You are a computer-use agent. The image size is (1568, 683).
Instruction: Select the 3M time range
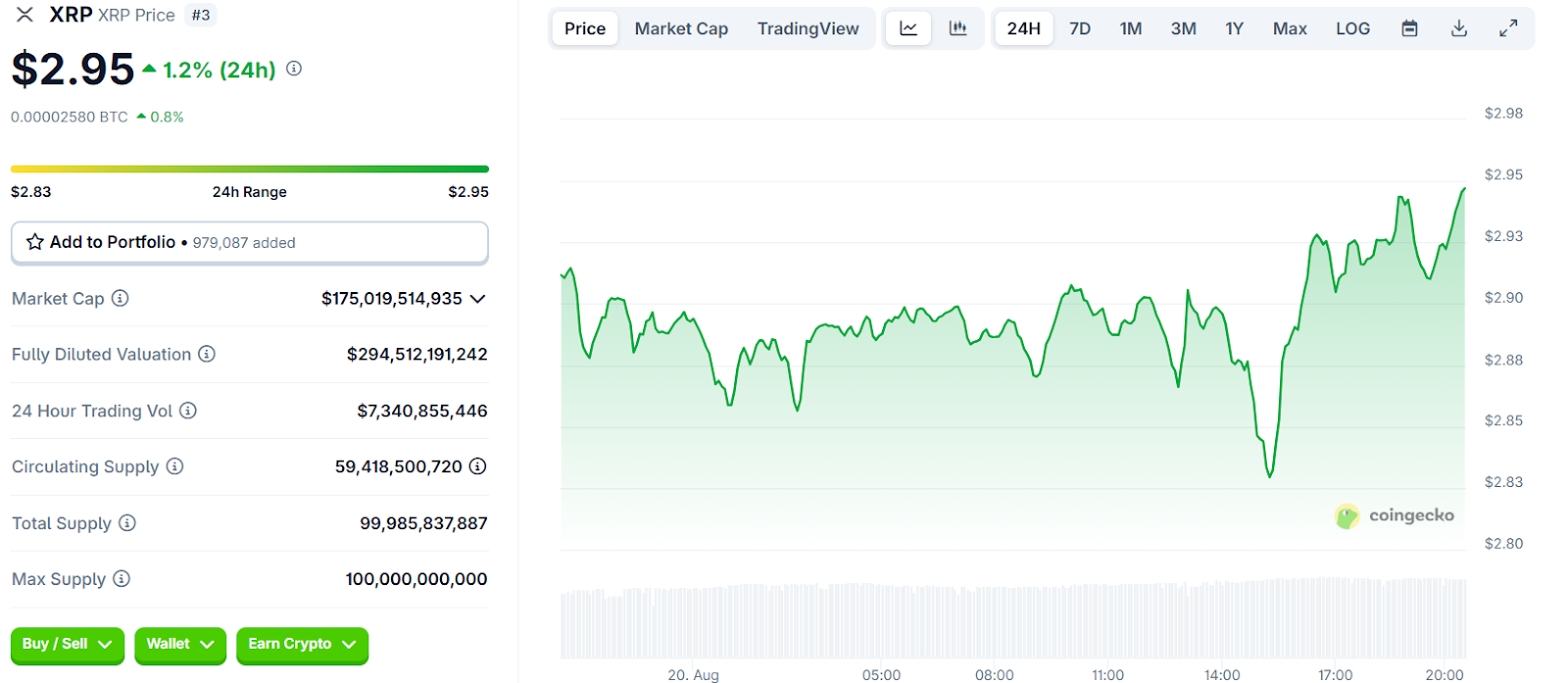pyautogui.click(x=1184, y=28)
